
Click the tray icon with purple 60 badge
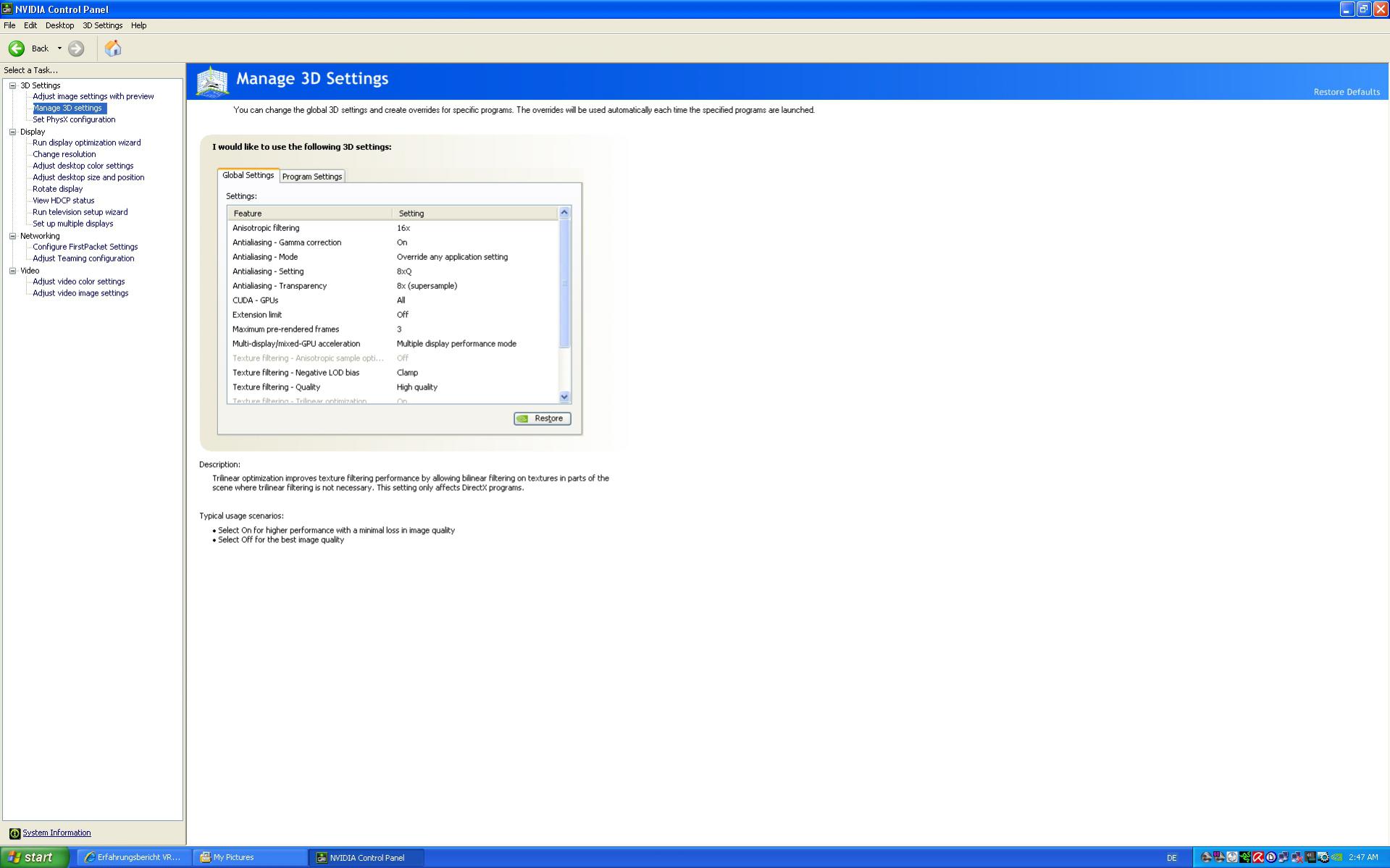click(1219, 857)
